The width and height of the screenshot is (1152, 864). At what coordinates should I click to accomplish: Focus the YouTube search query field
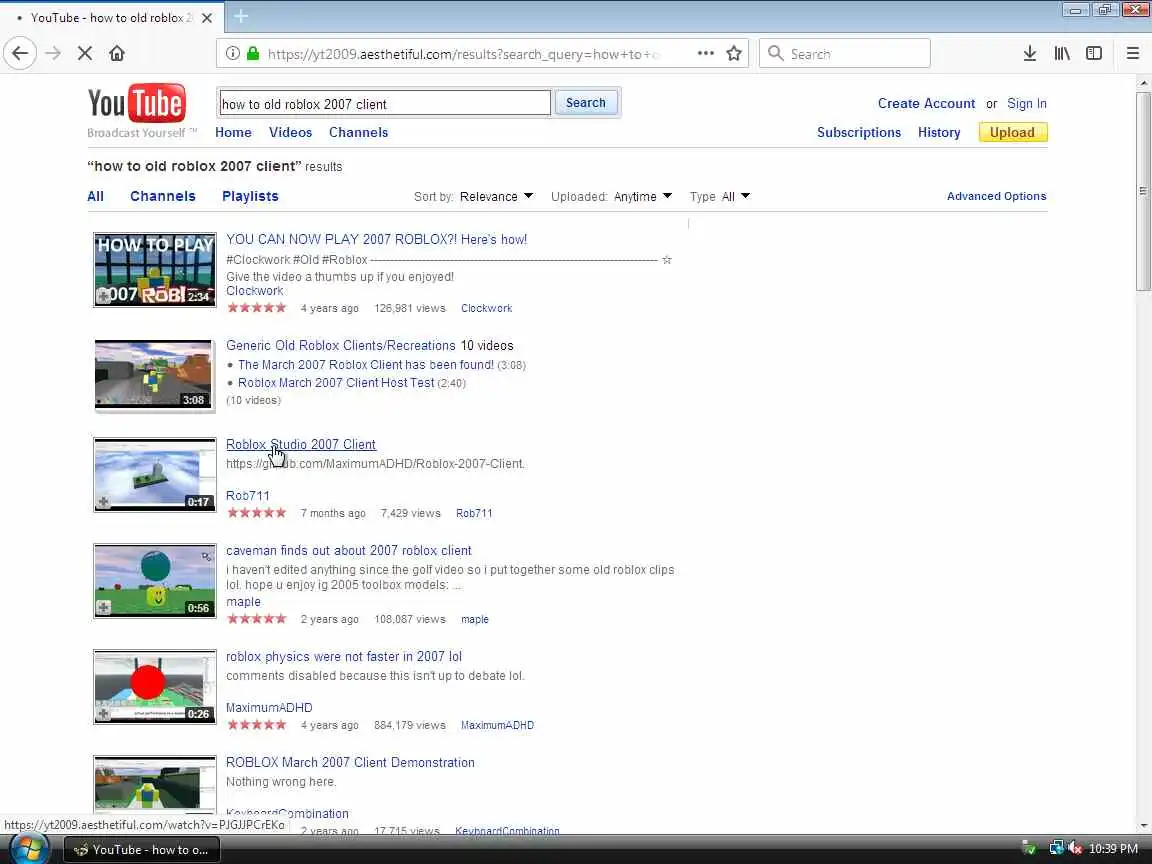(x=384, y=104)
